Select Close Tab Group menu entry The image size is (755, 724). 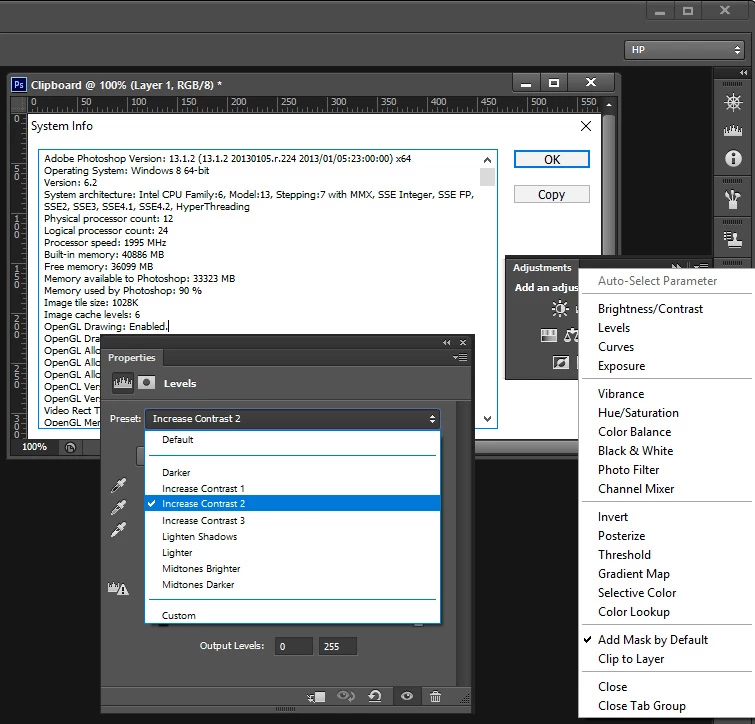point(667,706)
